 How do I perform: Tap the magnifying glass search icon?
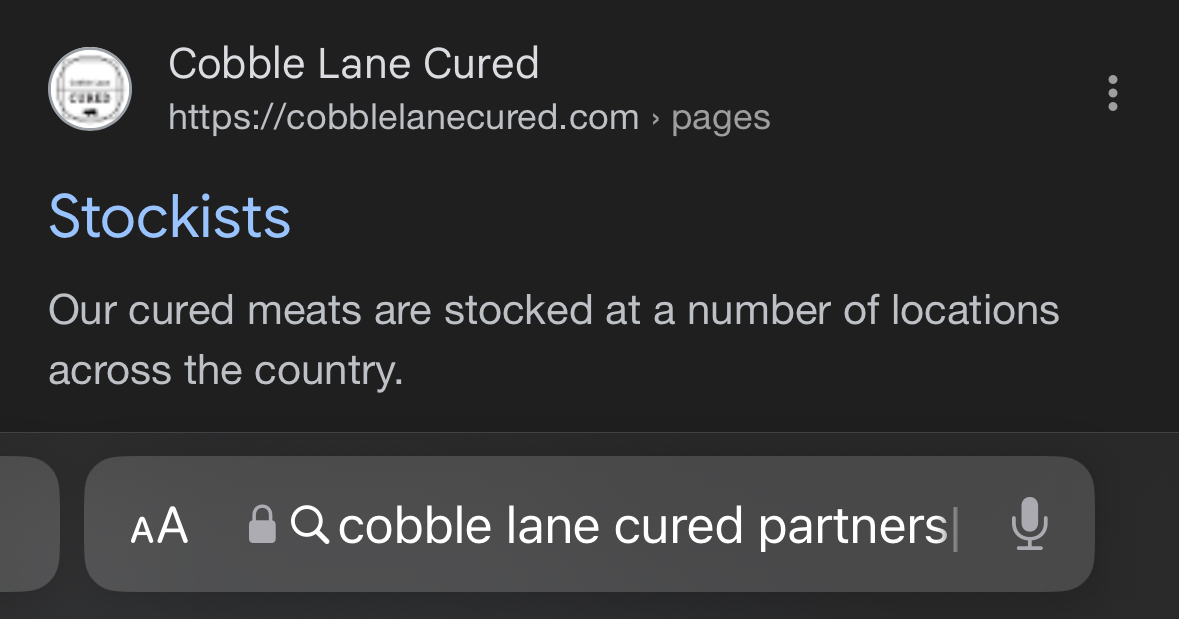[x=310, y=524]
